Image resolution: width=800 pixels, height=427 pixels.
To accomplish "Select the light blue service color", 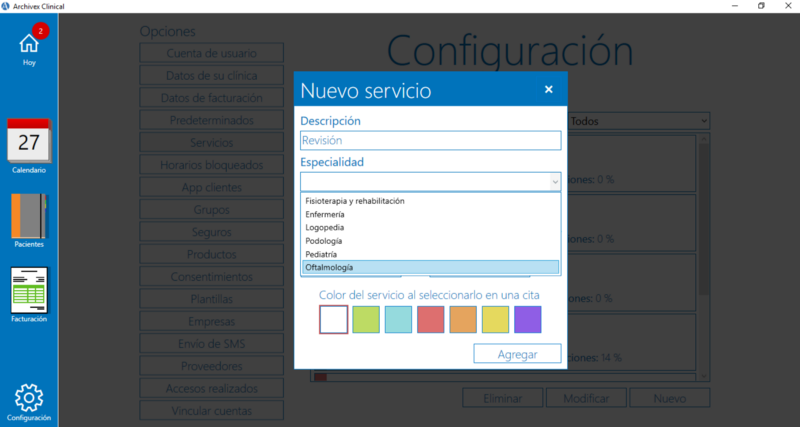I will (x=398, y=319).
